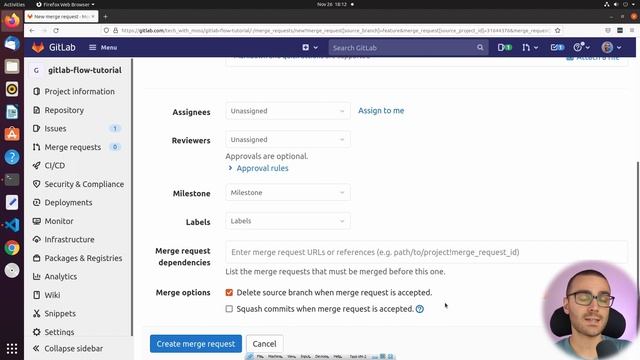Open Merge requests in sidebar
Screen dimensions: 640x360
click(x=73, y=147)
